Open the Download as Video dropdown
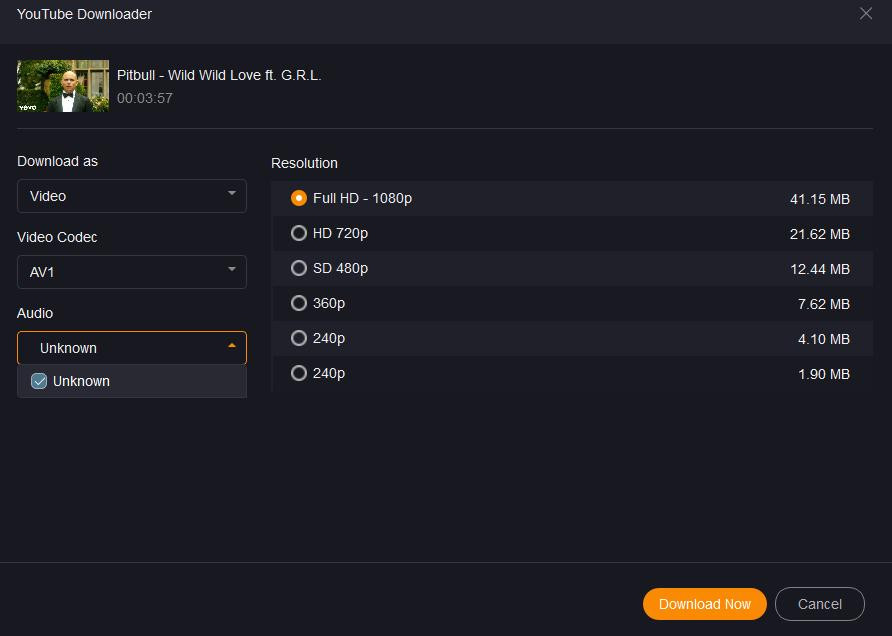The width and height of the screenshot is (892, 636). pyautogui.click(x=132, y=196)
